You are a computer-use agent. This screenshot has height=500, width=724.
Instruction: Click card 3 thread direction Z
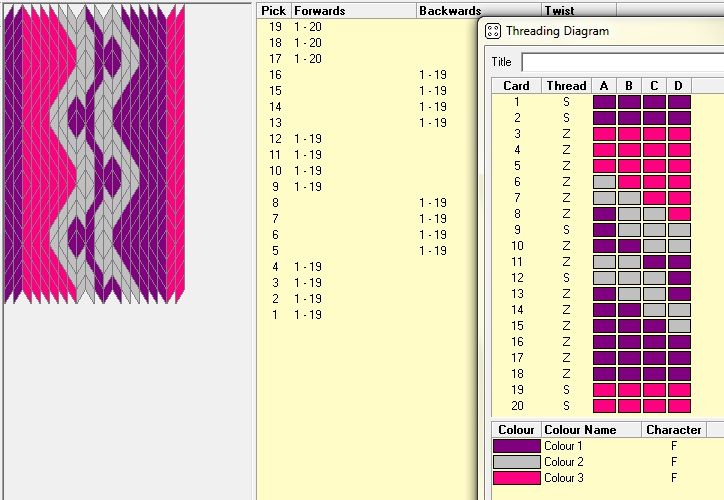[x=567, y=134]
